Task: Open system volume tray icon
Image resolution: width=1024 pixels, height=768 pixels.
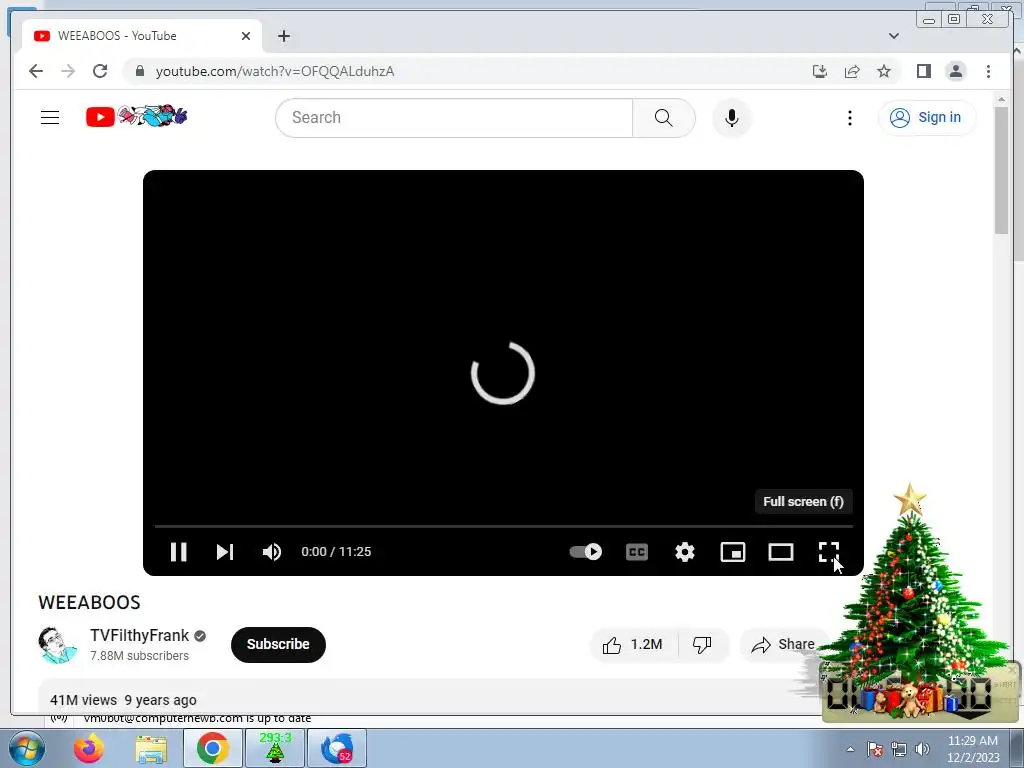Action: (922, 749)
